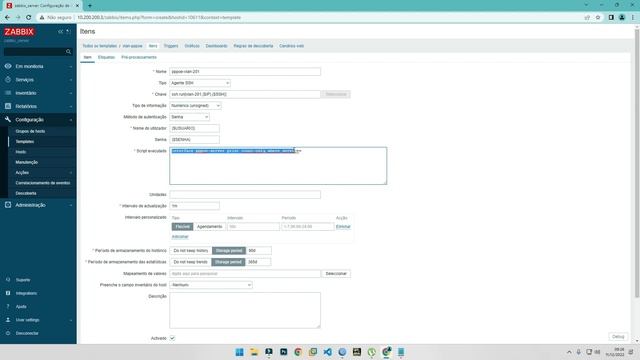Click the Intervalo de actualização field
The image size is (640, 360).
pos(194,206)
